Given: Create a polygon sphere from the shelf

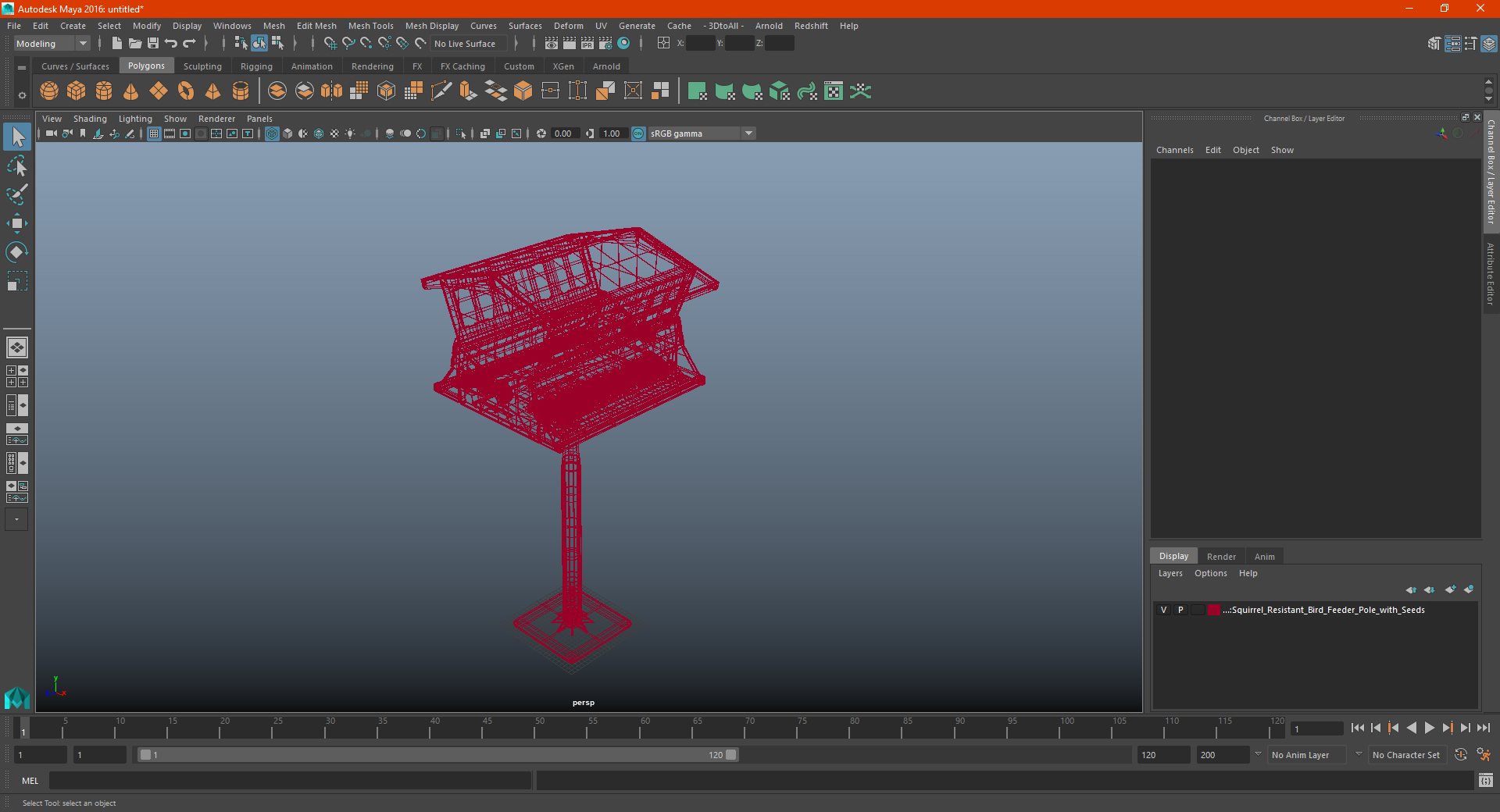Looking at the screenshot, I should [x=49, y=91].
